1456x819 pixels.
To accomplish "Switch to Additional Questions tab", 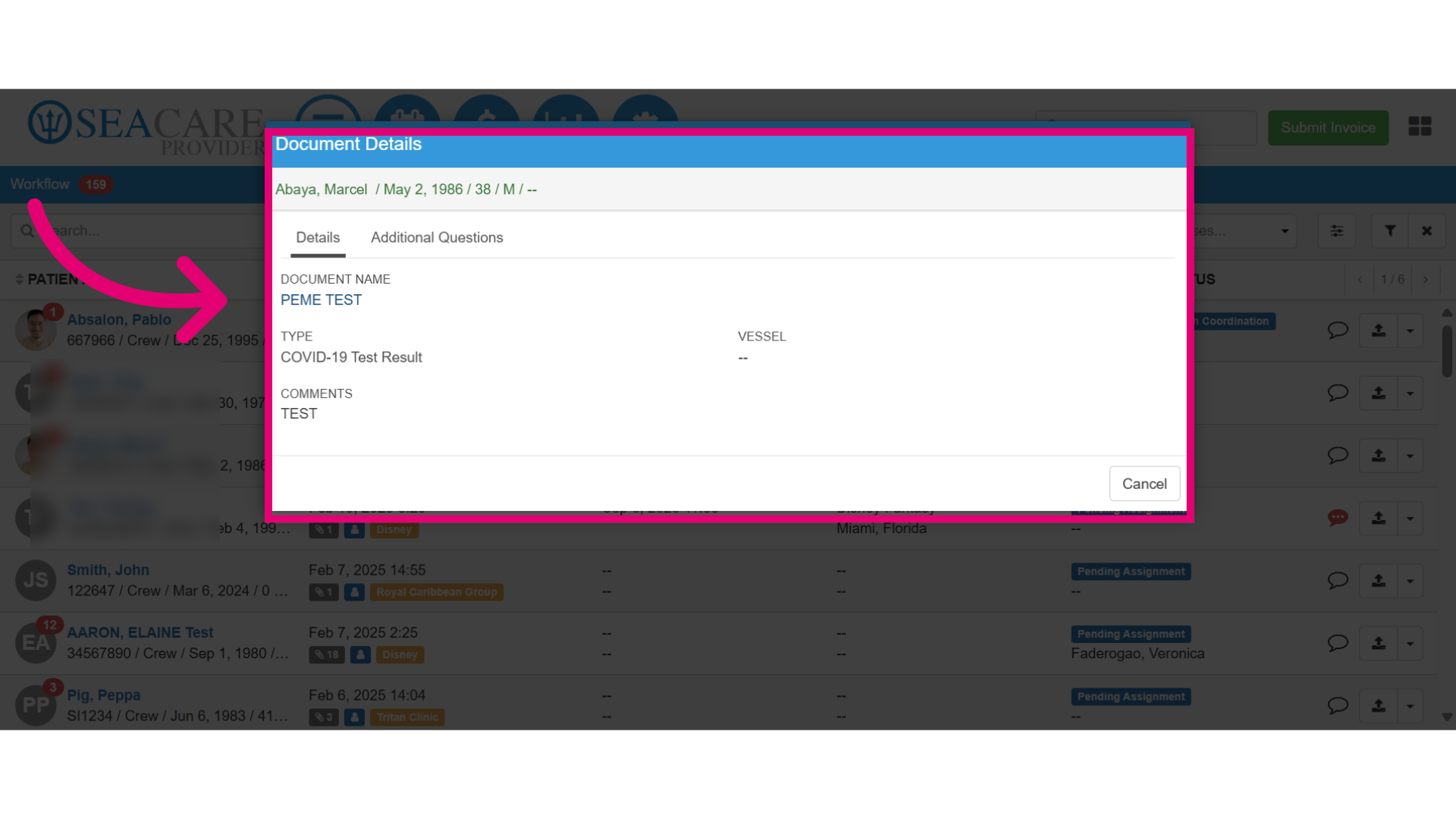I will (437, 237).
